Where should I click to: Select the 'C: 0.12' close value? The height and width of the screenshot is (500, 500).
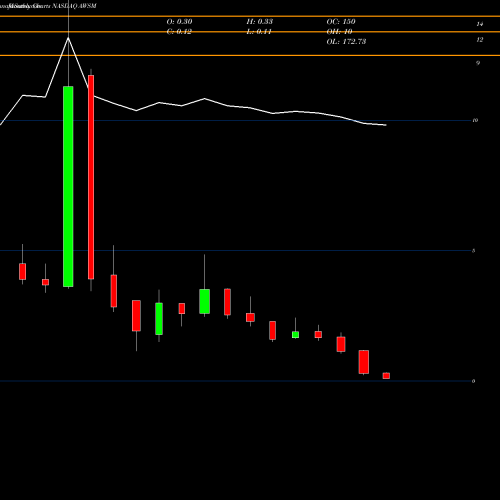pos(179,32)
